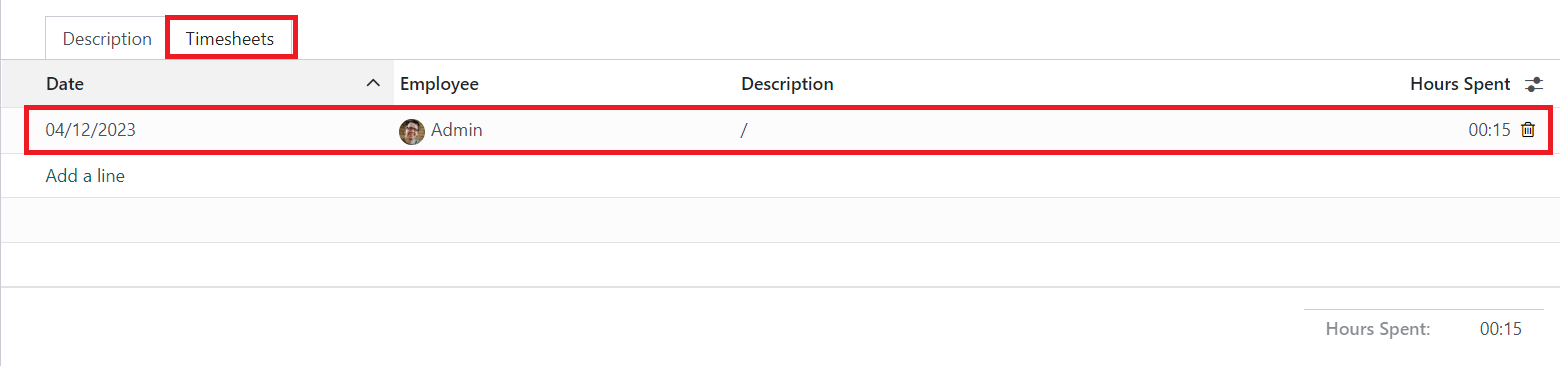Click the first empty row under Add a line
Screen dimensions: 1560x366
click(780, 220)
